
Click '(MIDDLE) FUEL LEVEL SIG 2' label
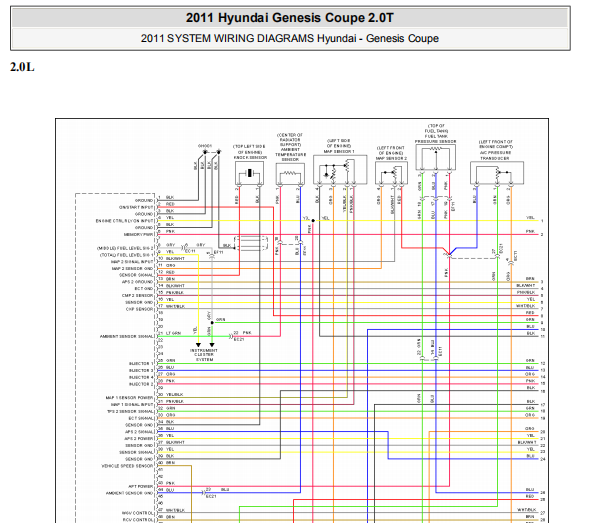(x=125, y=248)
